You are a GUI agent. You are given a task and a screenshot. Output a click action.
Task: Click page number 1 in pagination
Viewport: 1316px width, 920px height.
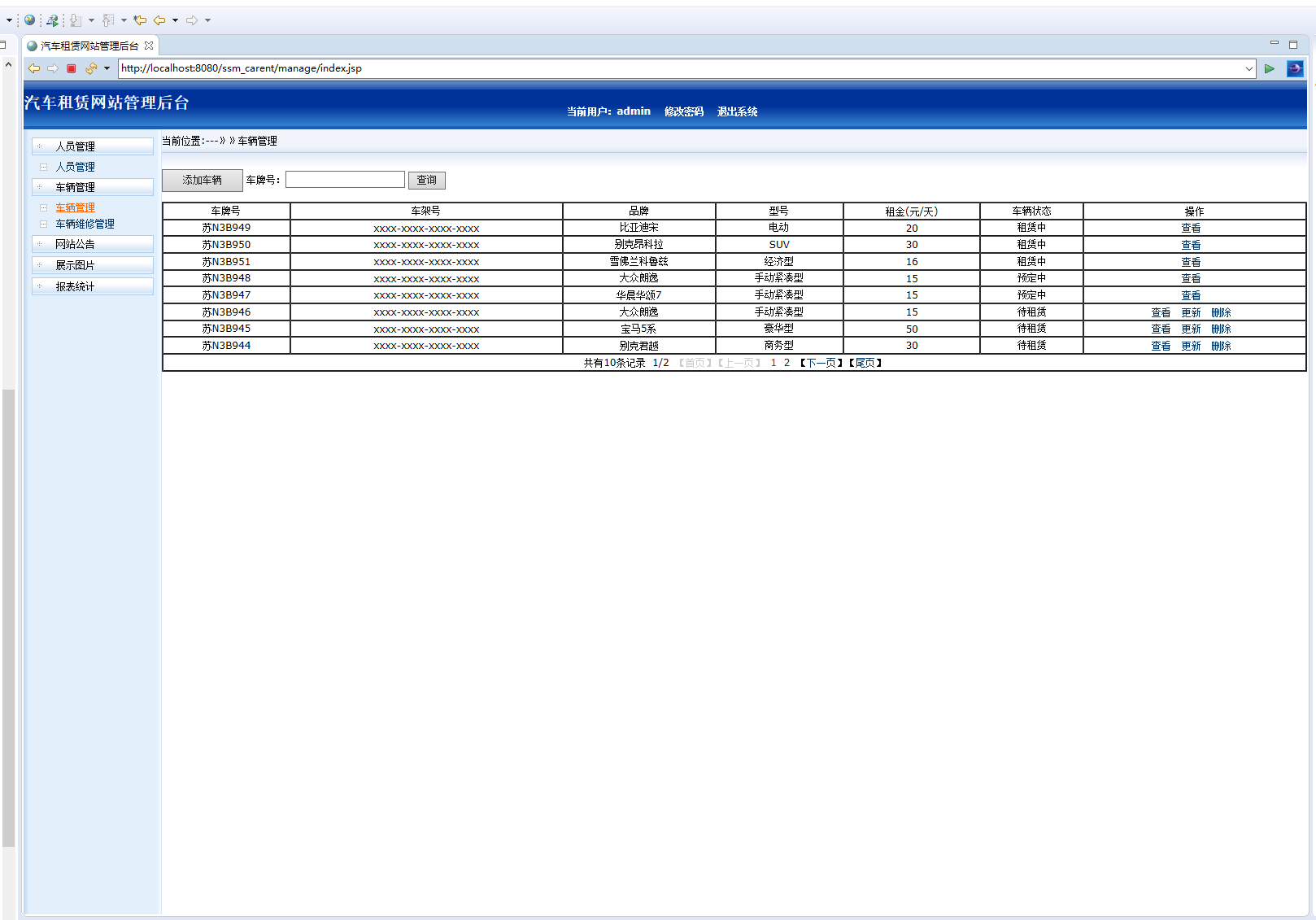773,363
